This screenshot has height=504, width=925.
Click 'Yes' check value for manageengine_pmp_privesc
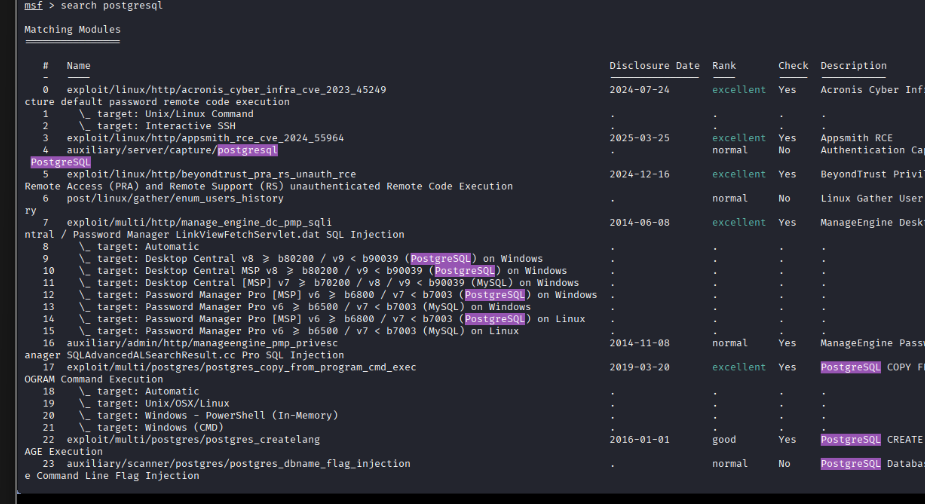point(787,343)
